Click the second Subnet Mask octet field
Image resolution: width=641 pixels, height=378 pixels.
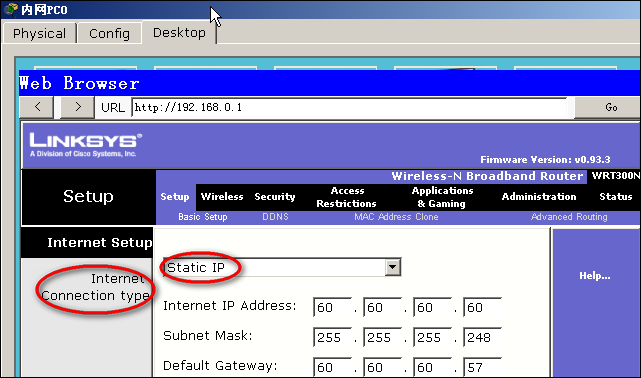point(382,337)
